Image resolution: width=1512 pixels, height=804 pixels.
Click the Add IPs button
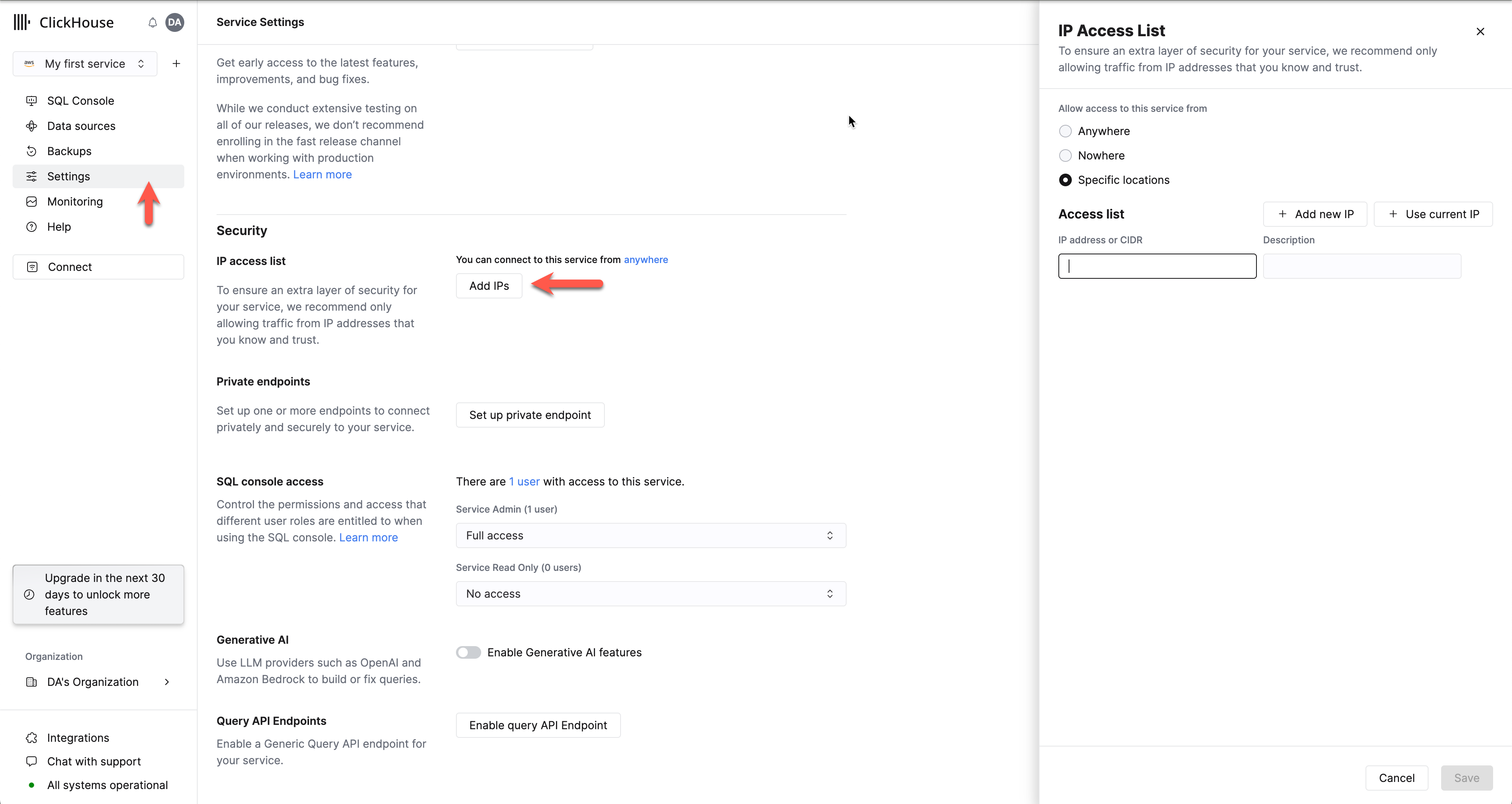489,285
